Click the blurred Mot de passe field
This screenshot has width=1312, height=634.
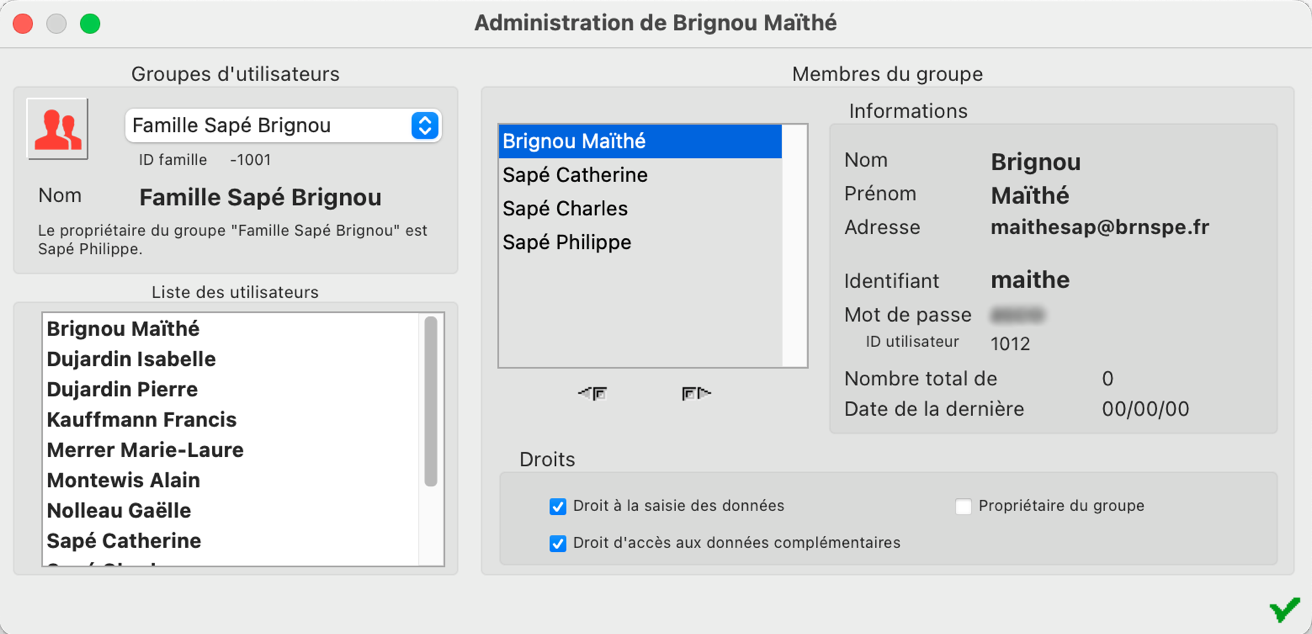[x=1018, y=315]
